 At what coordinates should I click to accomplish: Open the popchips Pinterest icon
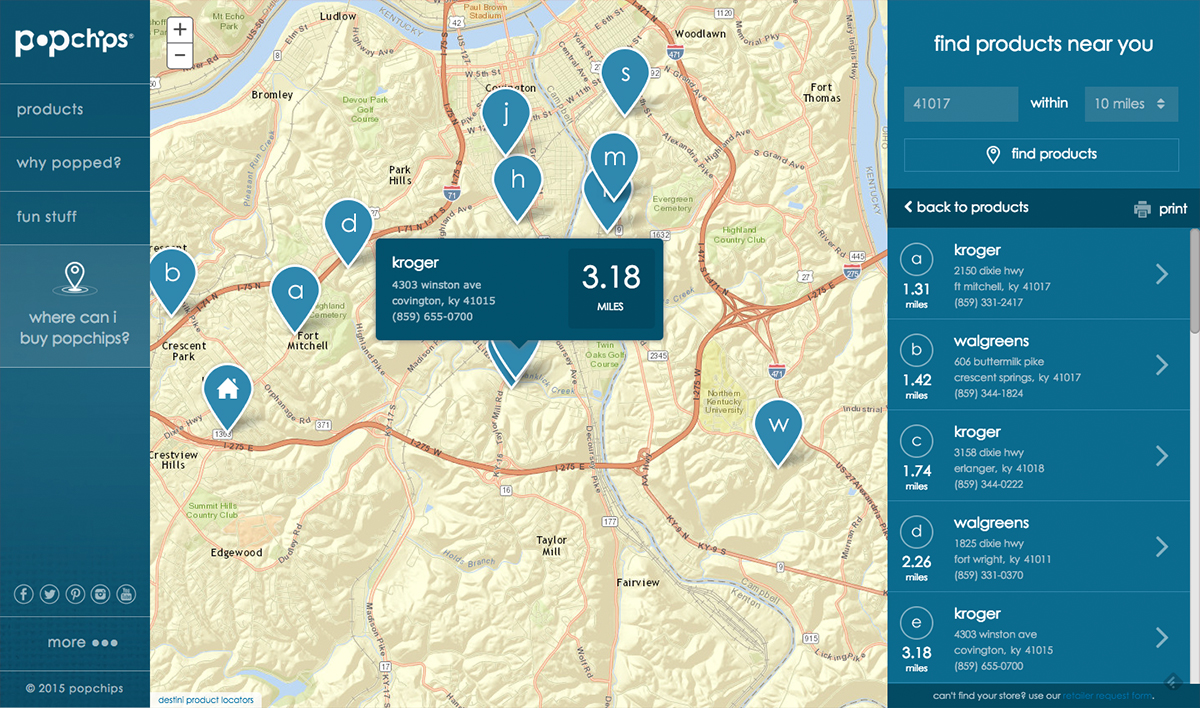point(75,595)
